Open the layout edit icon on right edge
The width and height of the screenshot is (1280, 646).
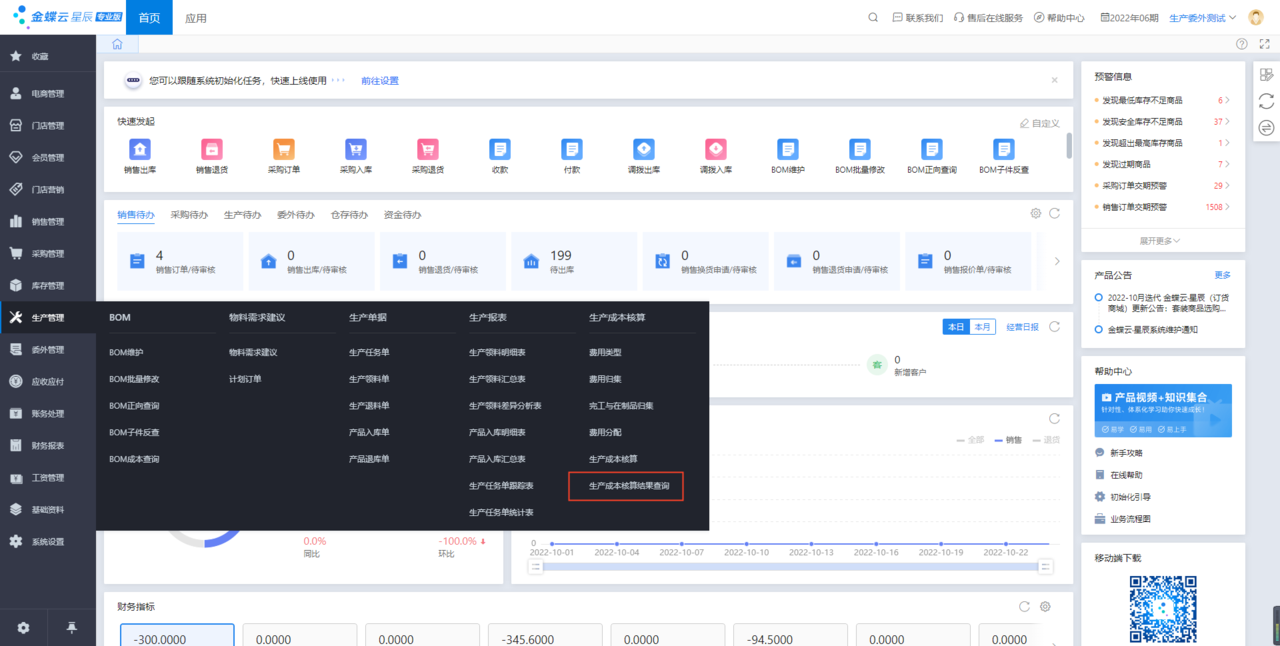[1266, 75]
